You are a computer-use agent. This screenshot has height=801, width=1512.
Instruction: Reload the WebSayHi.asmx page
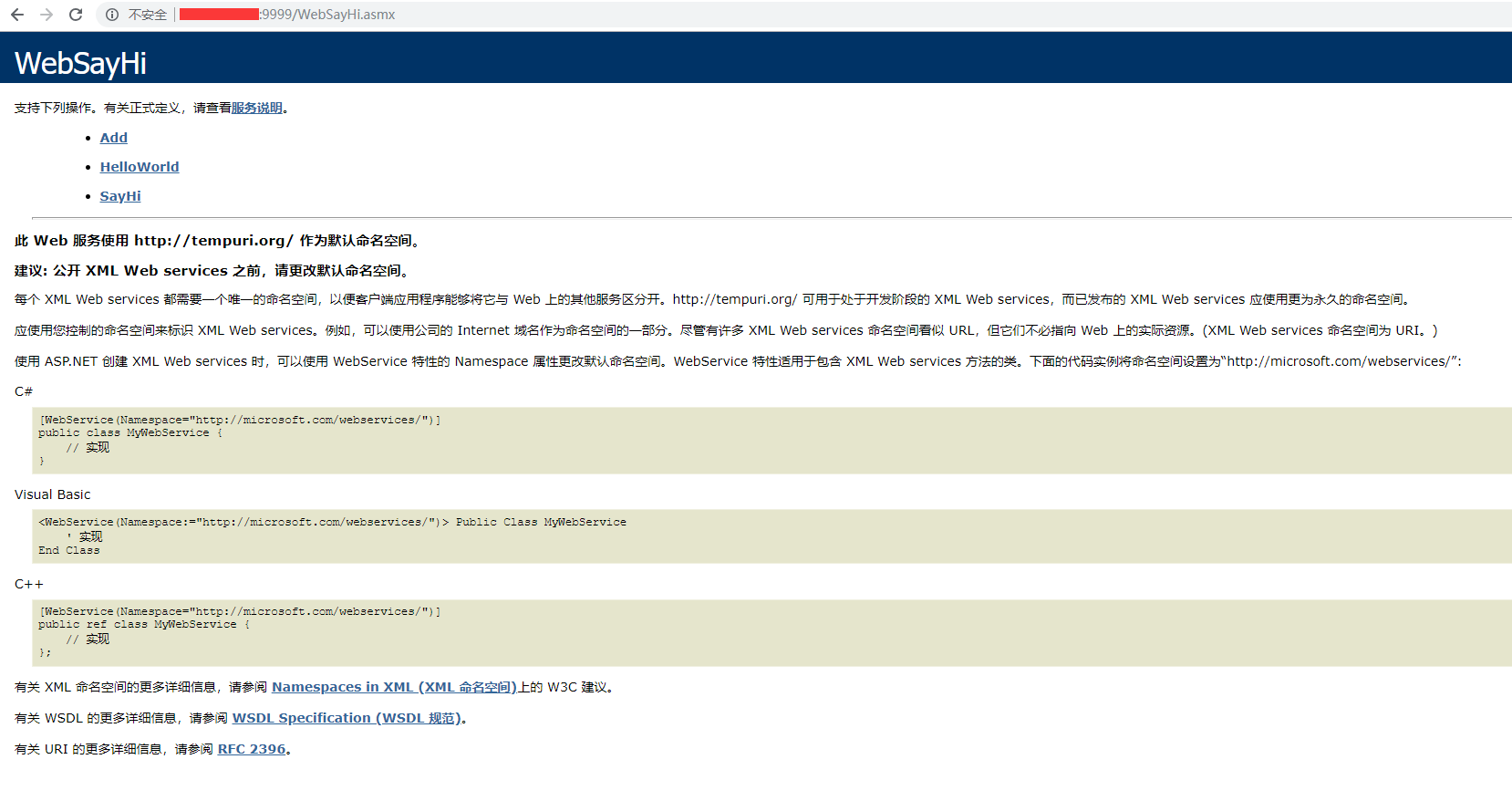tap(76, 15)
